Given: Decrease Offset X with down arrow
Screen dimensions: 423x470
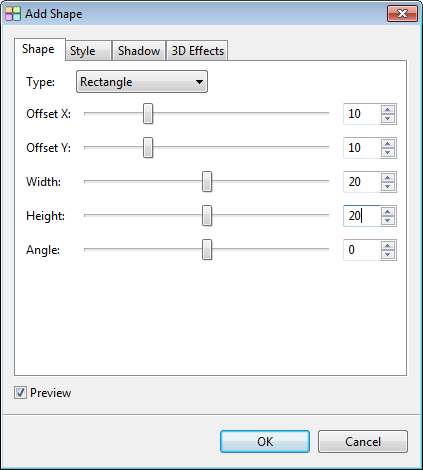Looking at the screenshot, I should (x=388, y=119).
